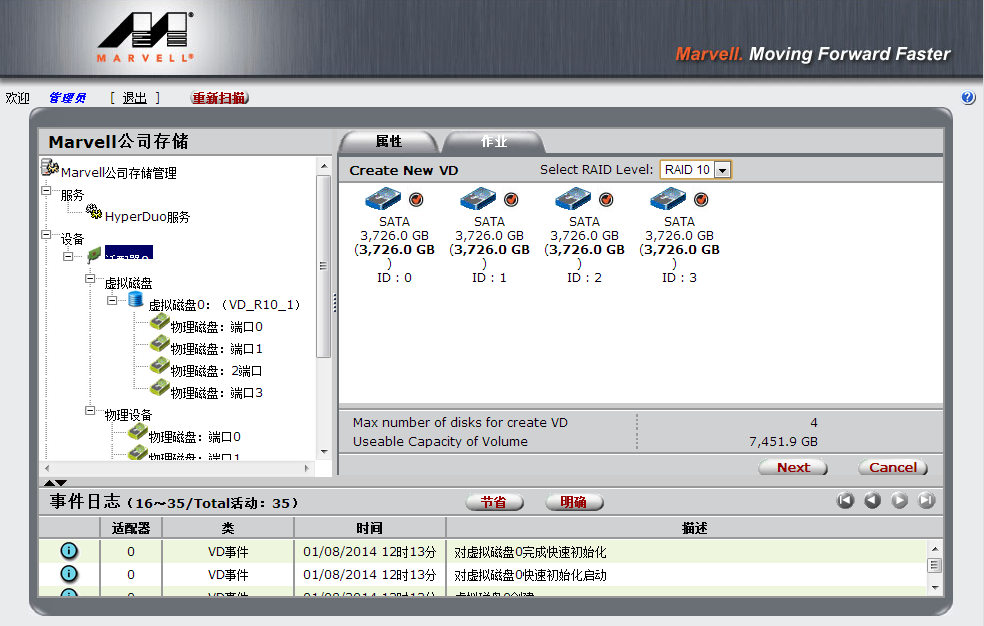Click the Marvell存储管理 root tree icon
The width and height of the screenshot is (984, 626).
point(50,167)
